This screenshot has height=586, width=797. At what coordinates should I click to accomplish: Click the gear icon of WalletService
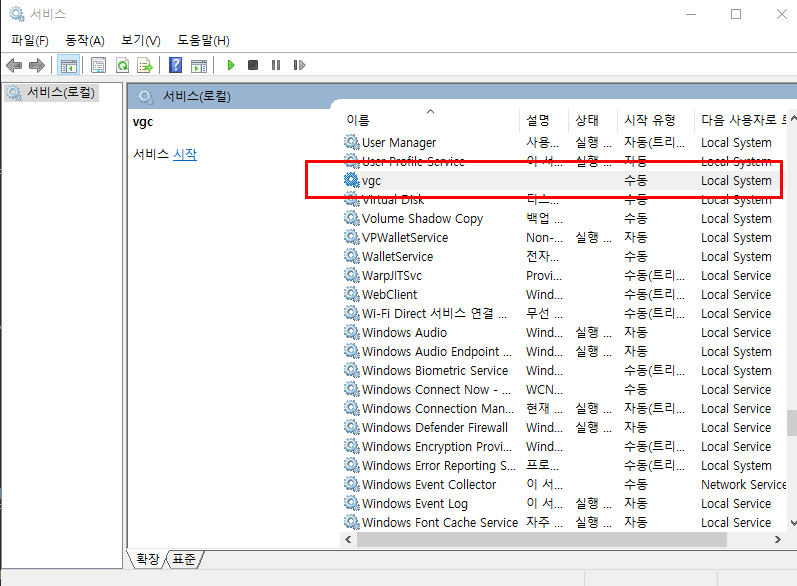tap(352, 256)
